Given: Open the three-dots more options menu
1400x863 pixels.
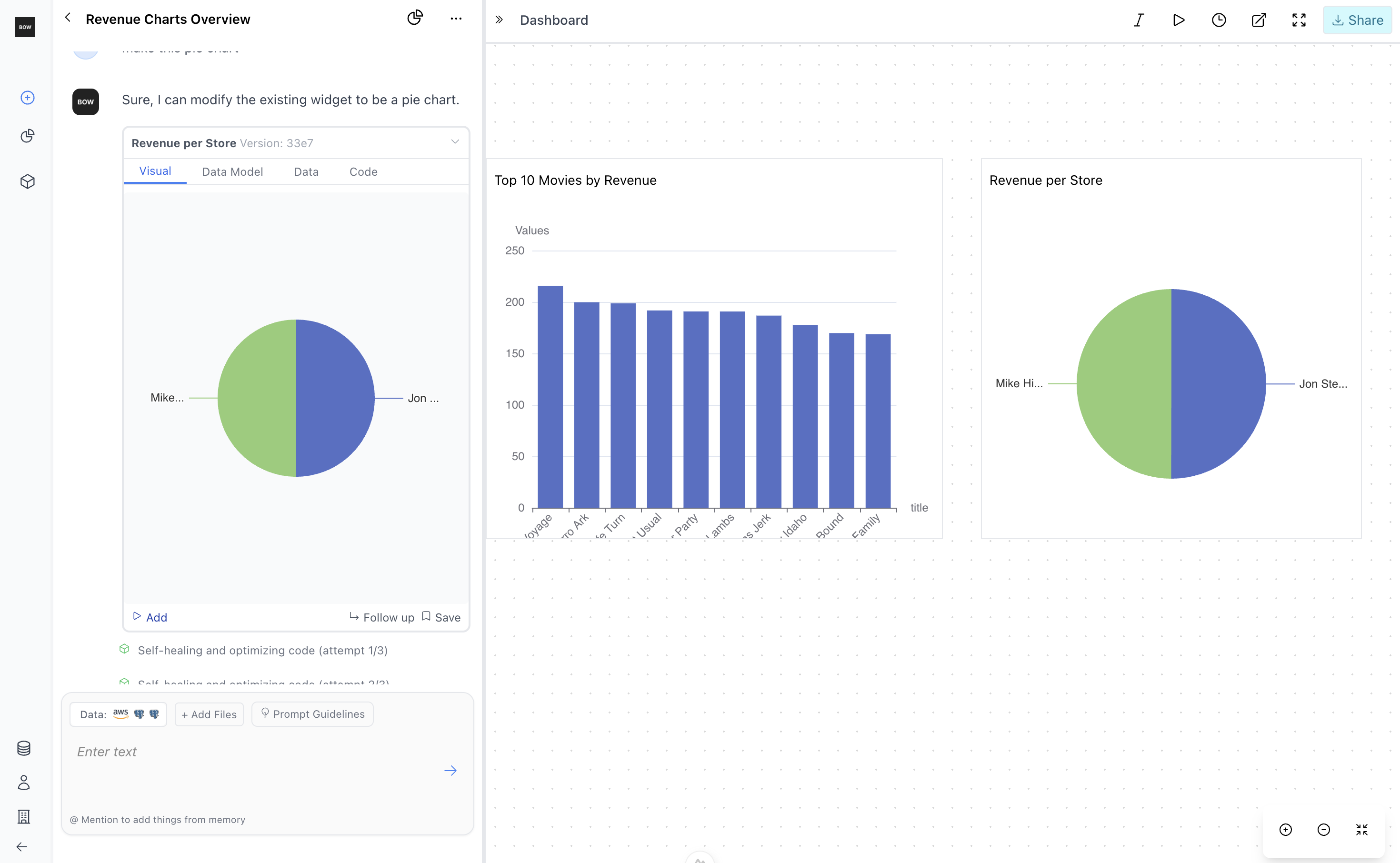Looking at the screenshot, I should coord(456,19).
